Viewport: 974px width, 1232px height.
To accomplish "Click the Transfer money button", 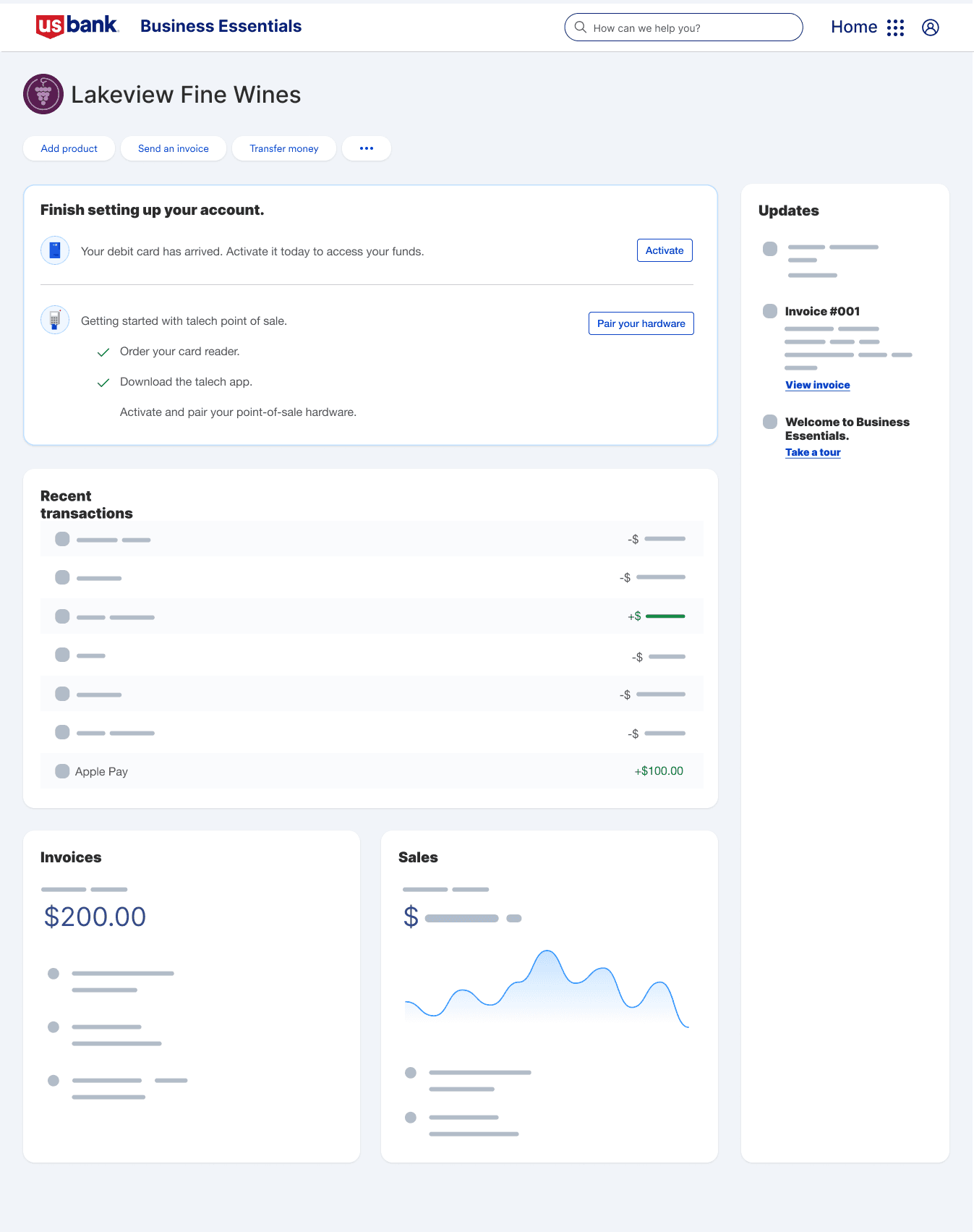I will 284,148.
